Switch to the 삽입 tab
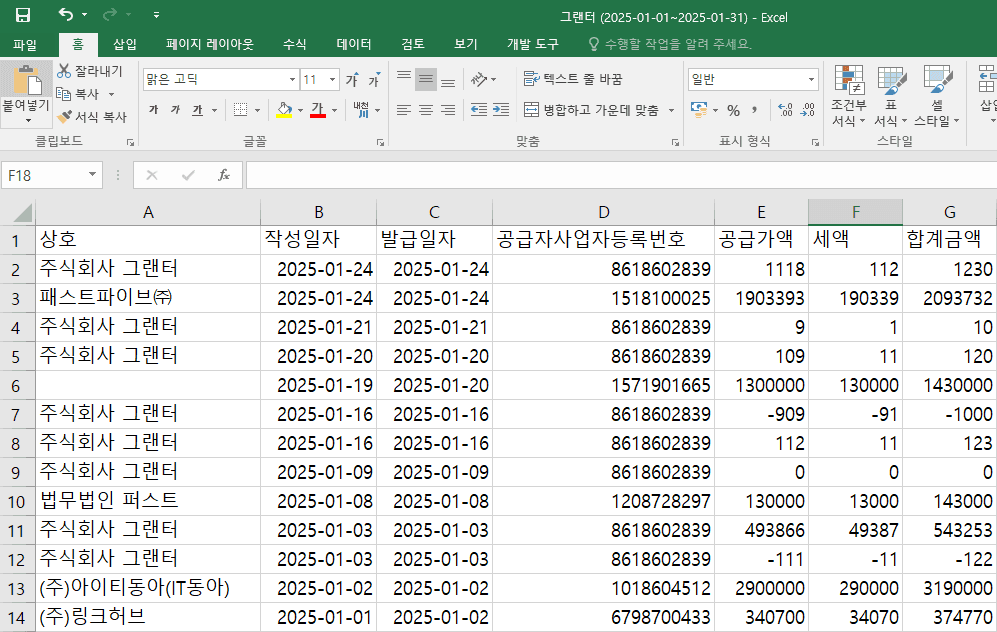 point(125,44)
